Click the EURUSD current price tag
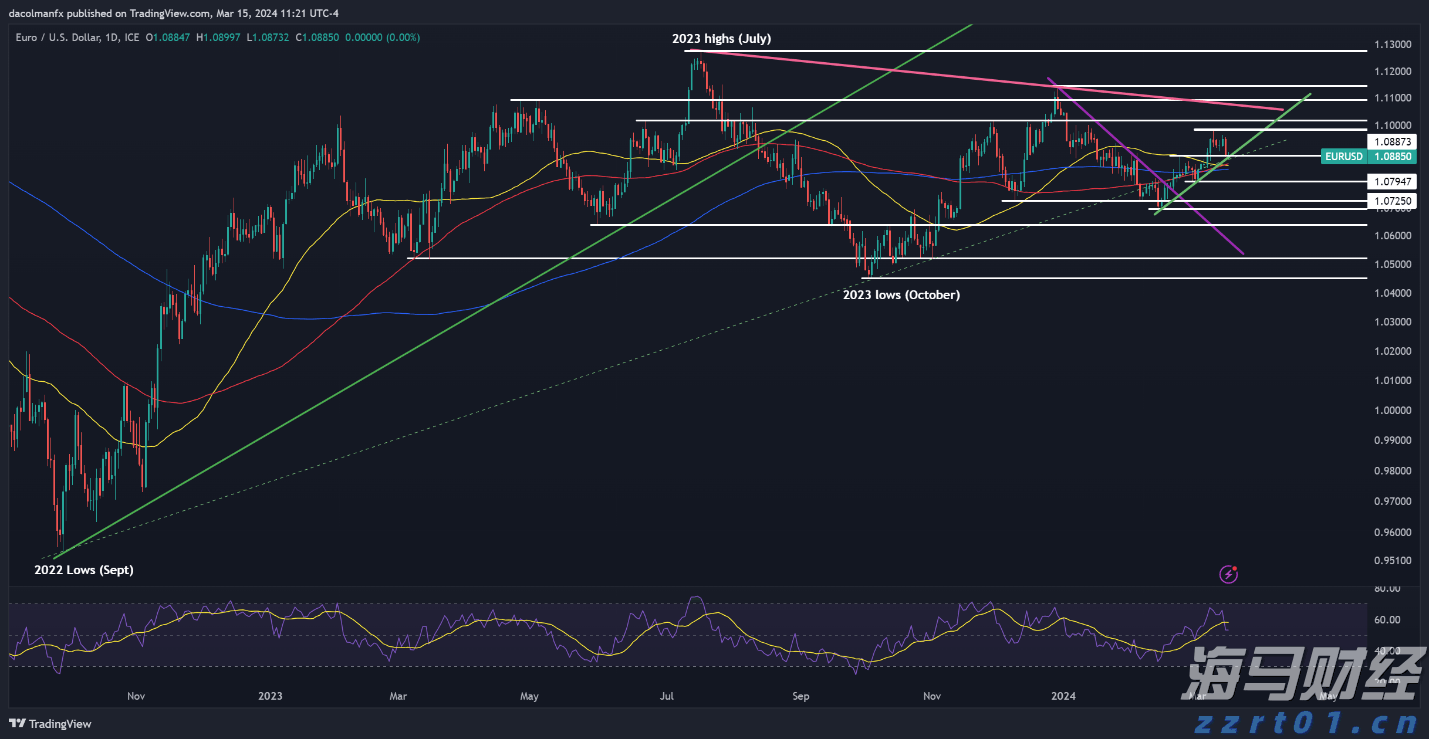The image size is (1429, 739). pos(1365,157)
